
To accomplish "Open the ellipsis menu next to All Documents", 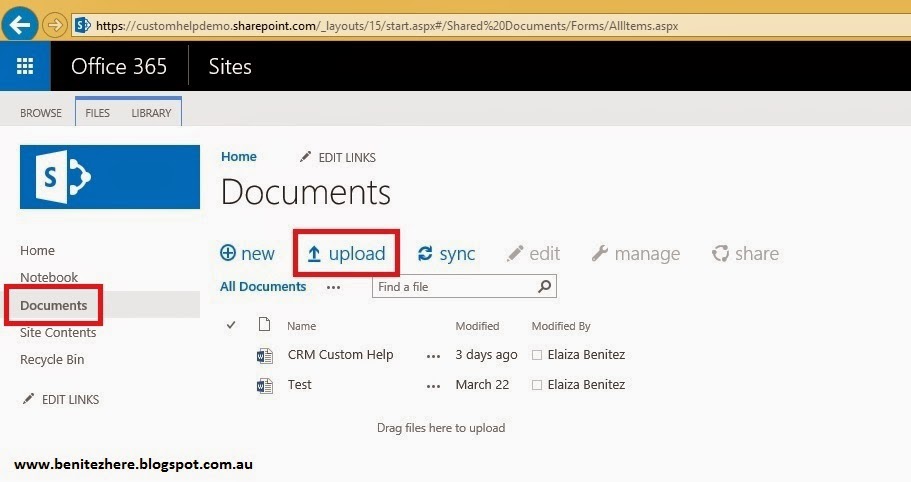I will point(333,287).
